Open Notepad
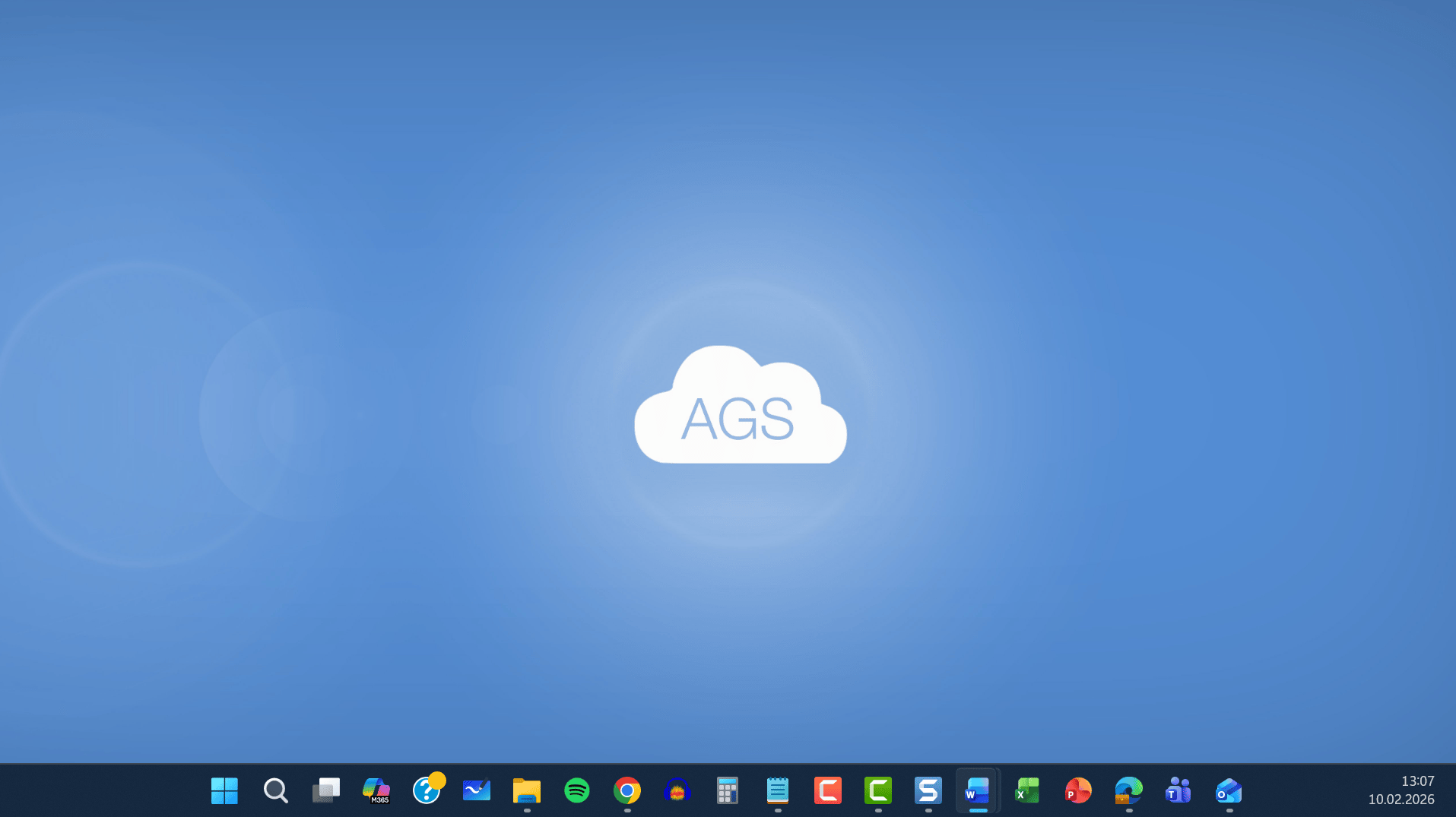Image resolution: width=1456 pixels, height=817 pixels. 777,790
